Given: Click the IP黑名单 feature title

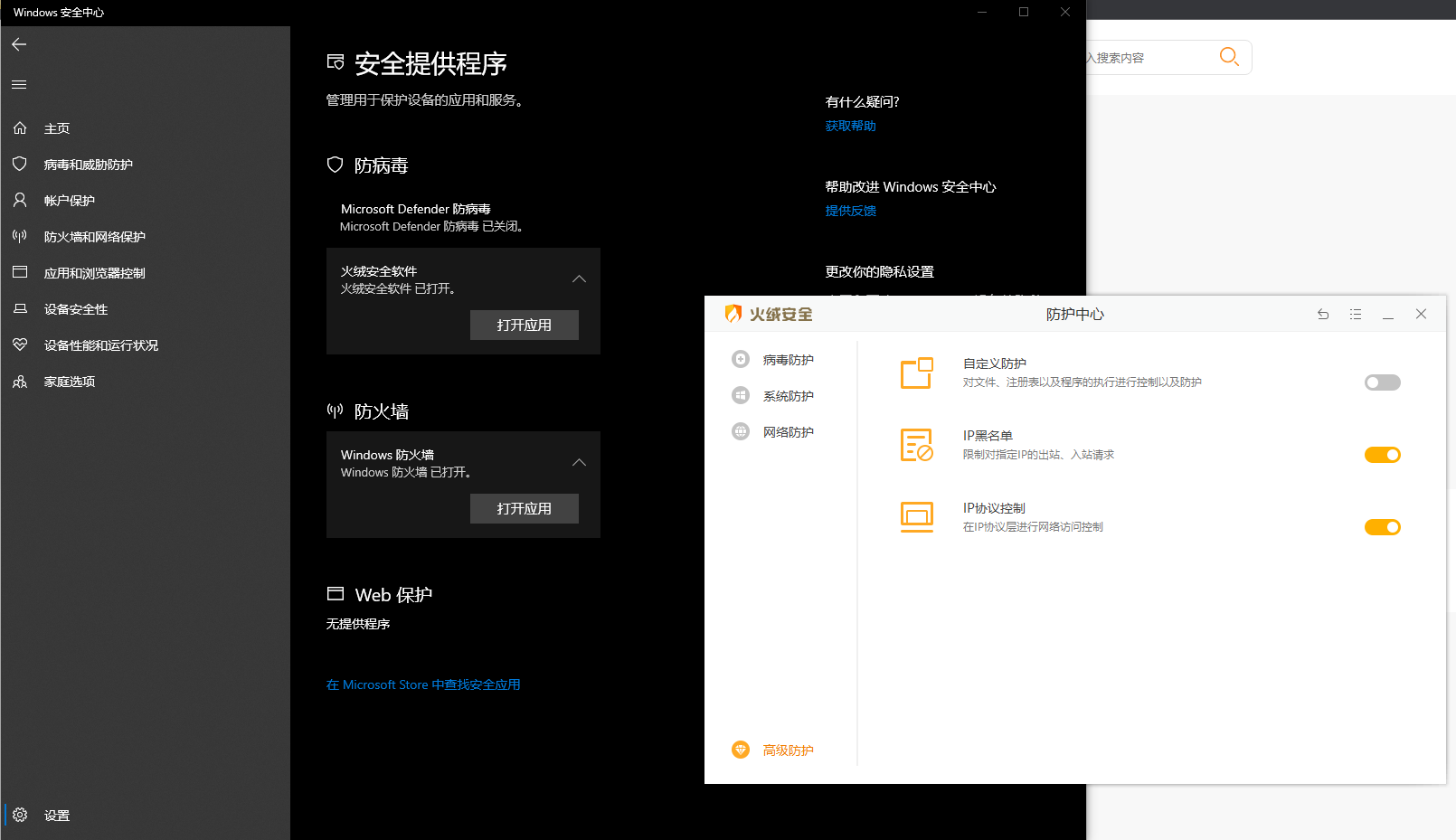Looking at the screenshot, I should tap(988, 436).
